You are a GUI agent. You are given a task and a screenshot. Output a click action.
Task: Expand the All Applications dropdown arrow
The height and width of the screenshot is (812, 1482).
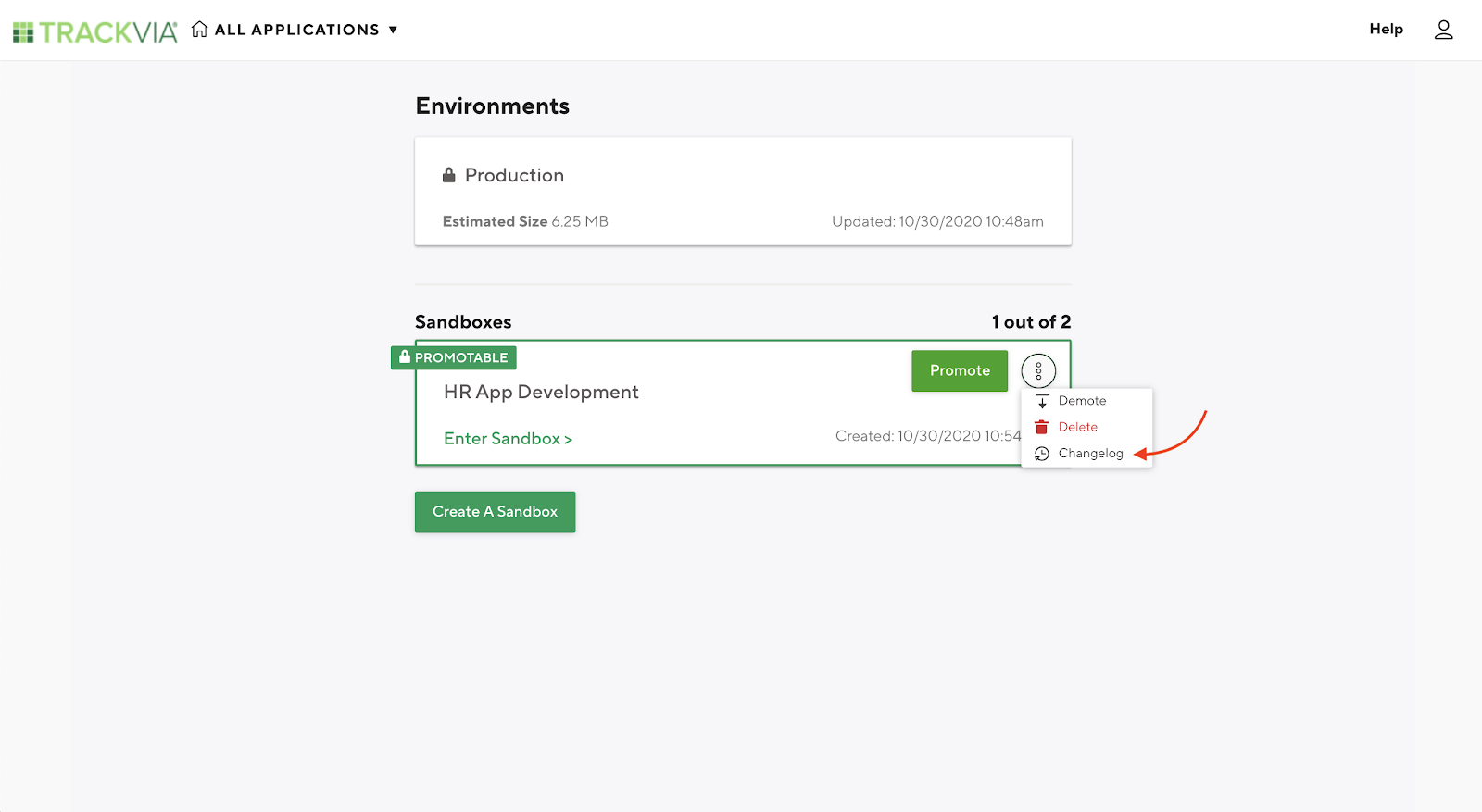[x=393, y=30]
